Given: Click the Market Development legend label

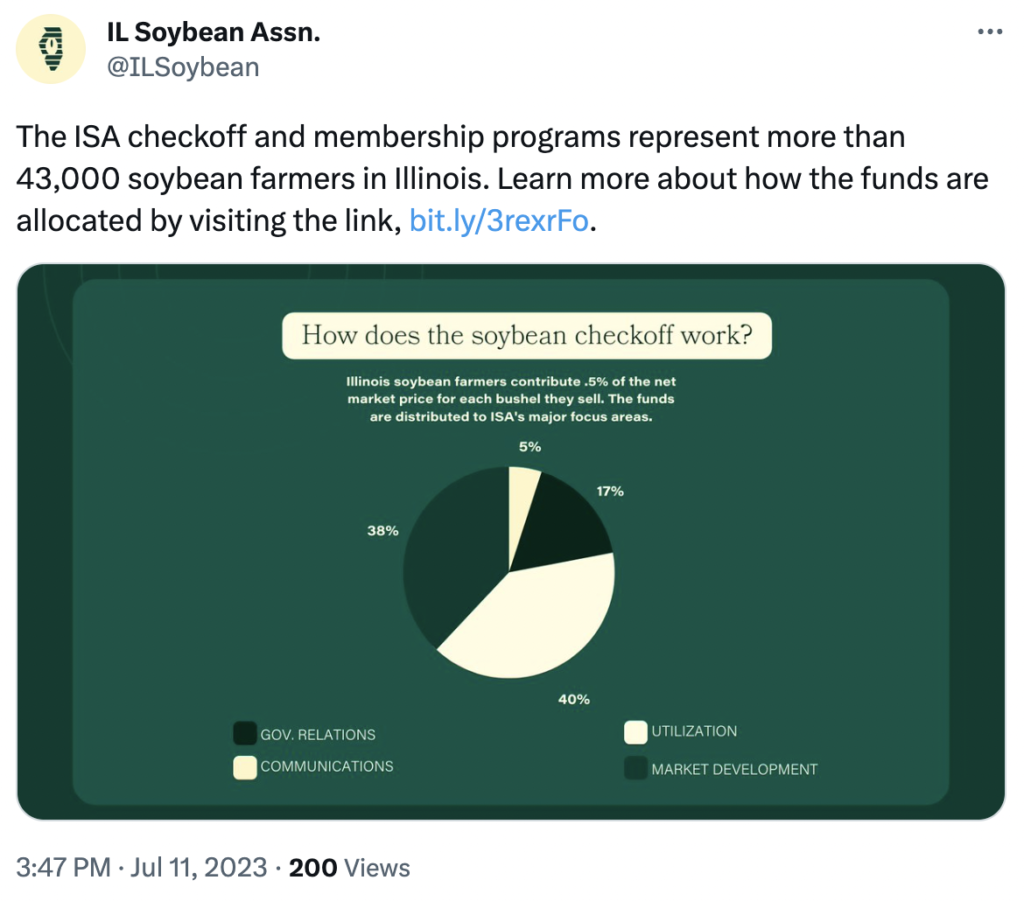Looking at the screenshot, I should [x=734, y=769].
